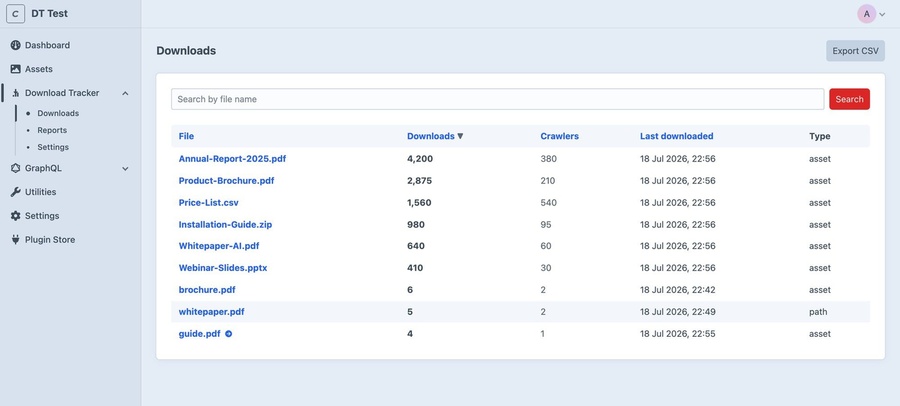
Task: Open brochure.pdf file link
Action: point(207,289)
